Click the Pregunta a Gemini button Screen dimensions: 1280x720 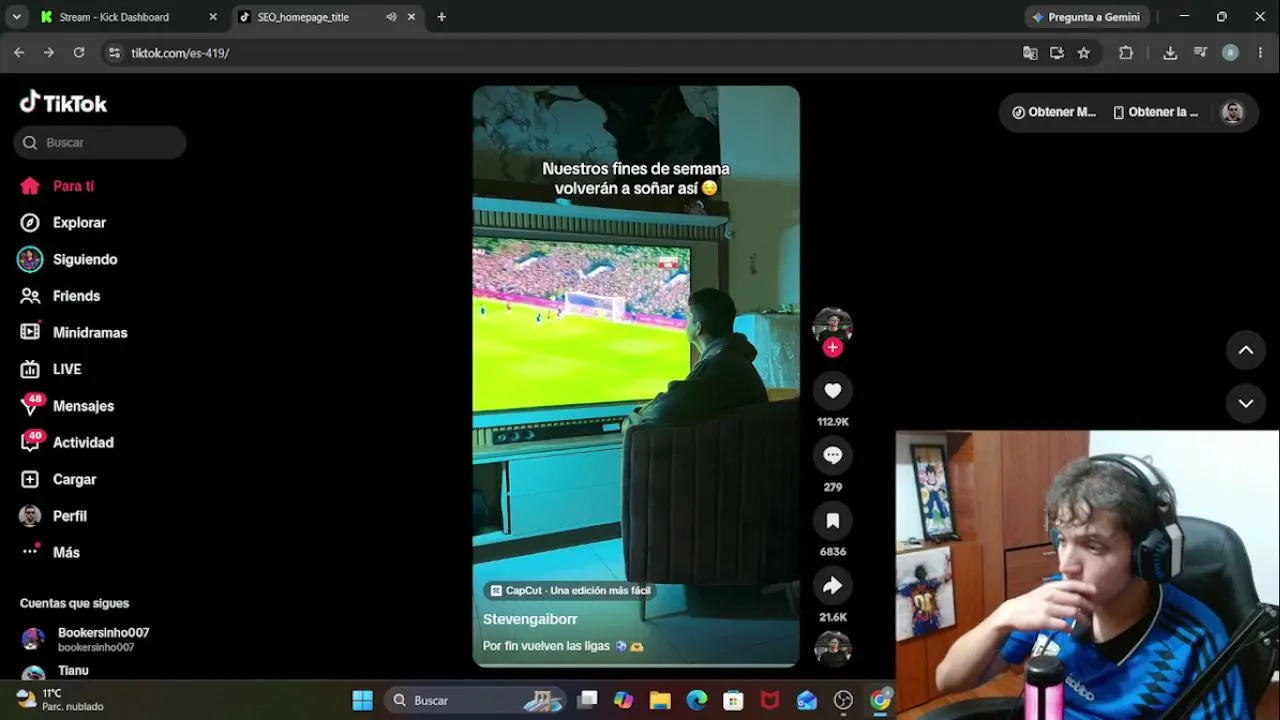coord(1086,17)
